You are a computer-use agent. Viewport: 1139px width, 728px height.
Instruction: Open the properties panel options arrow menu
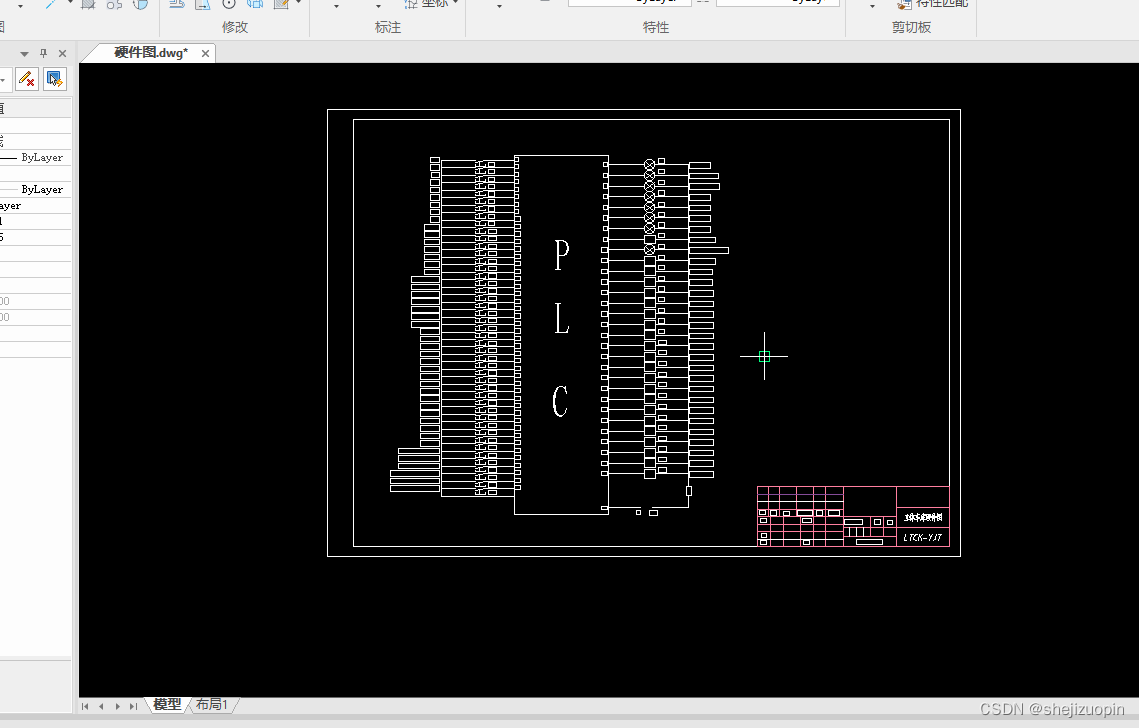pyautogui.click(x=24, y=54)
